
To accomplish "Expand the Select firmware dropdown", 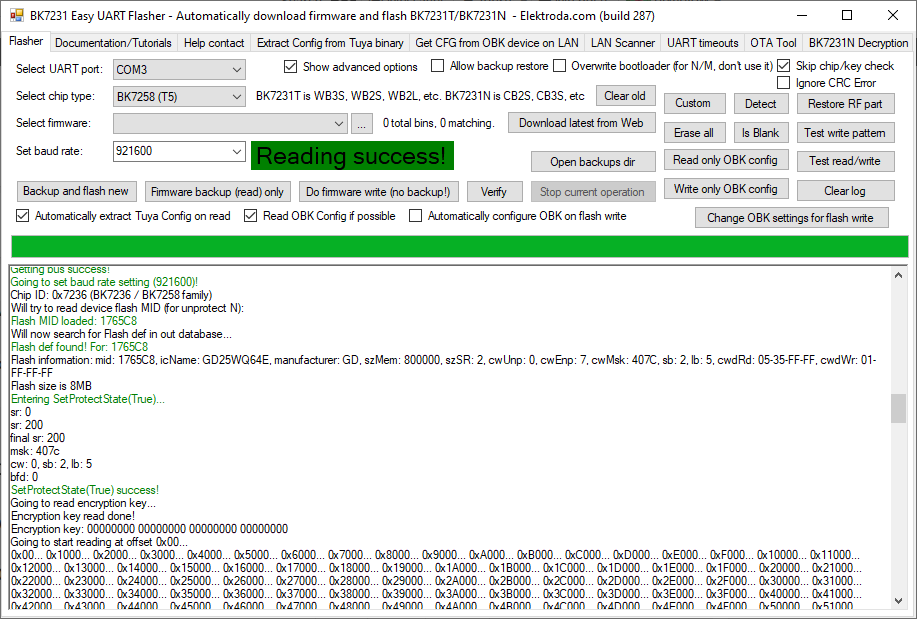I will [338, 123].
